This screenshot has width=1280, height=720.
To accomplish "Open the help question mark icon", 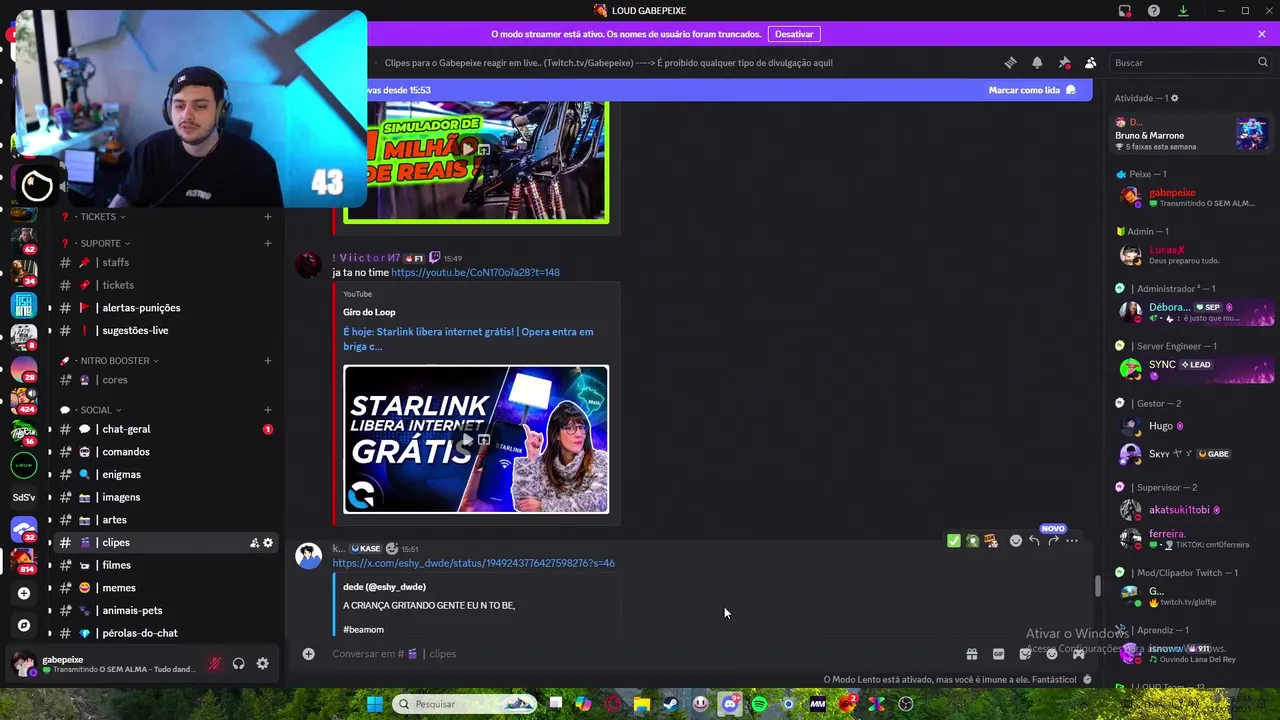I will coord(1154,10).
